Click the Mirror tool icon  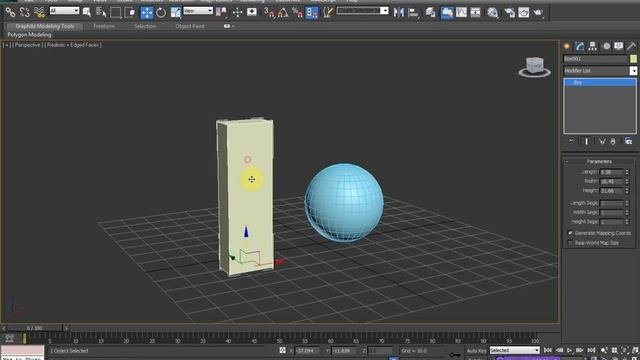tap(399, 13)
